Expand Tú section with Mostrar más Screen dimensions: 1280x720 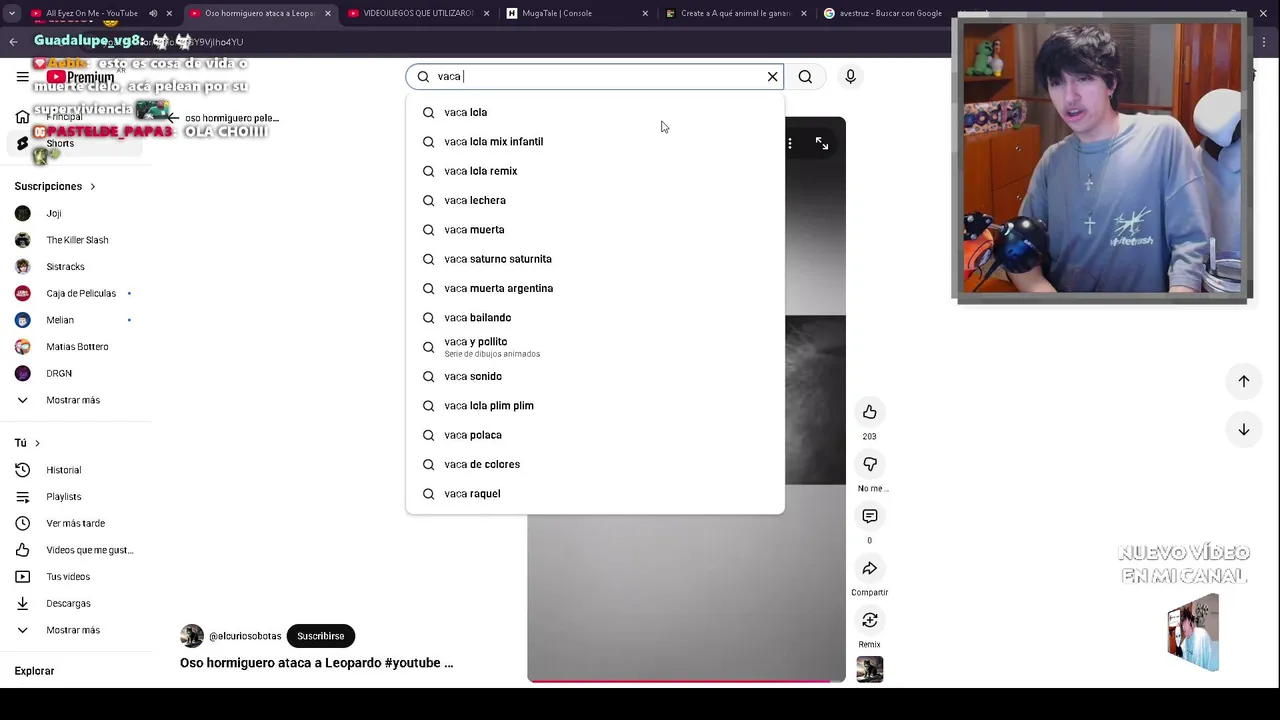(72, 630)
